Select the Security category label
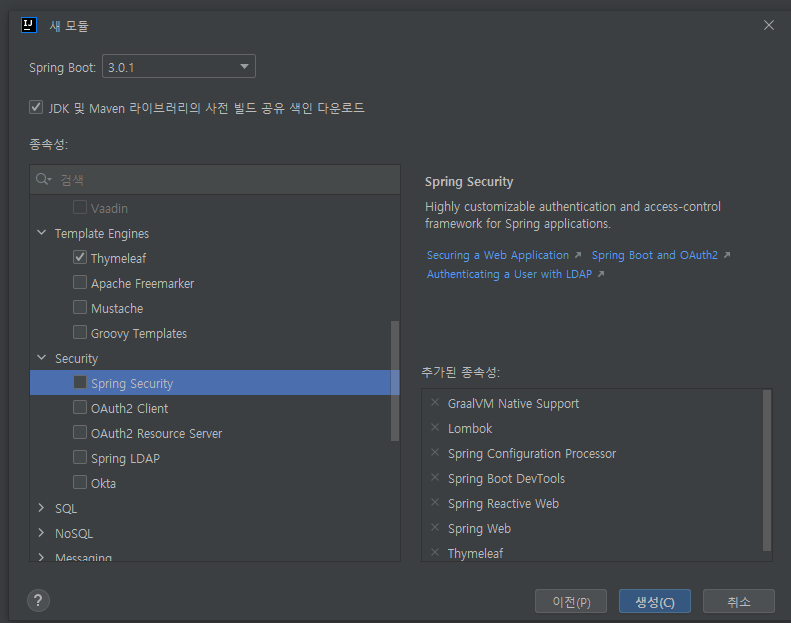791x623 pixels. pos(76,359)
